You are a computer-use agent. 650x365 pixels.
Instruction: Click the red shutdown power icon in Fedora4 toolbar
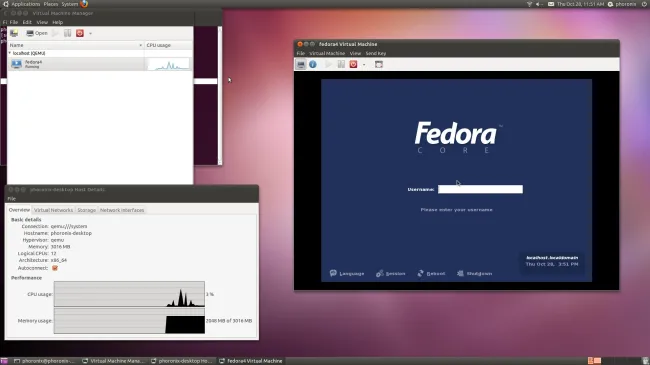click(353, 64)
